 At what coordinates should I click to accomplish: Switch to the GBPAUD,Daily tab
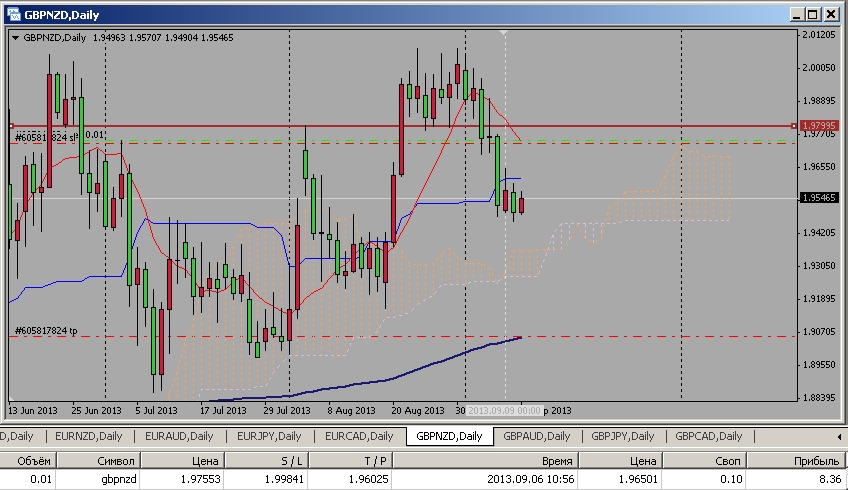pyautogui.click(x=536, y=436)
